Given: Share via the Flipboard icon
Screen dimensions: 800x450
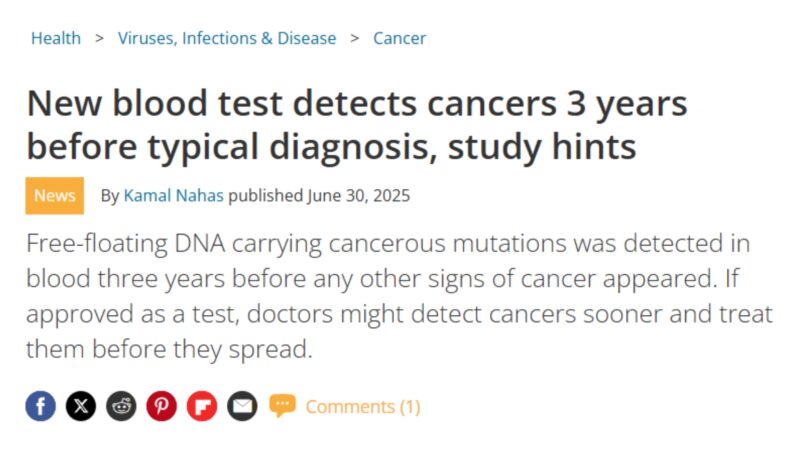Looking at the screenshot, I should click(202, 406).
